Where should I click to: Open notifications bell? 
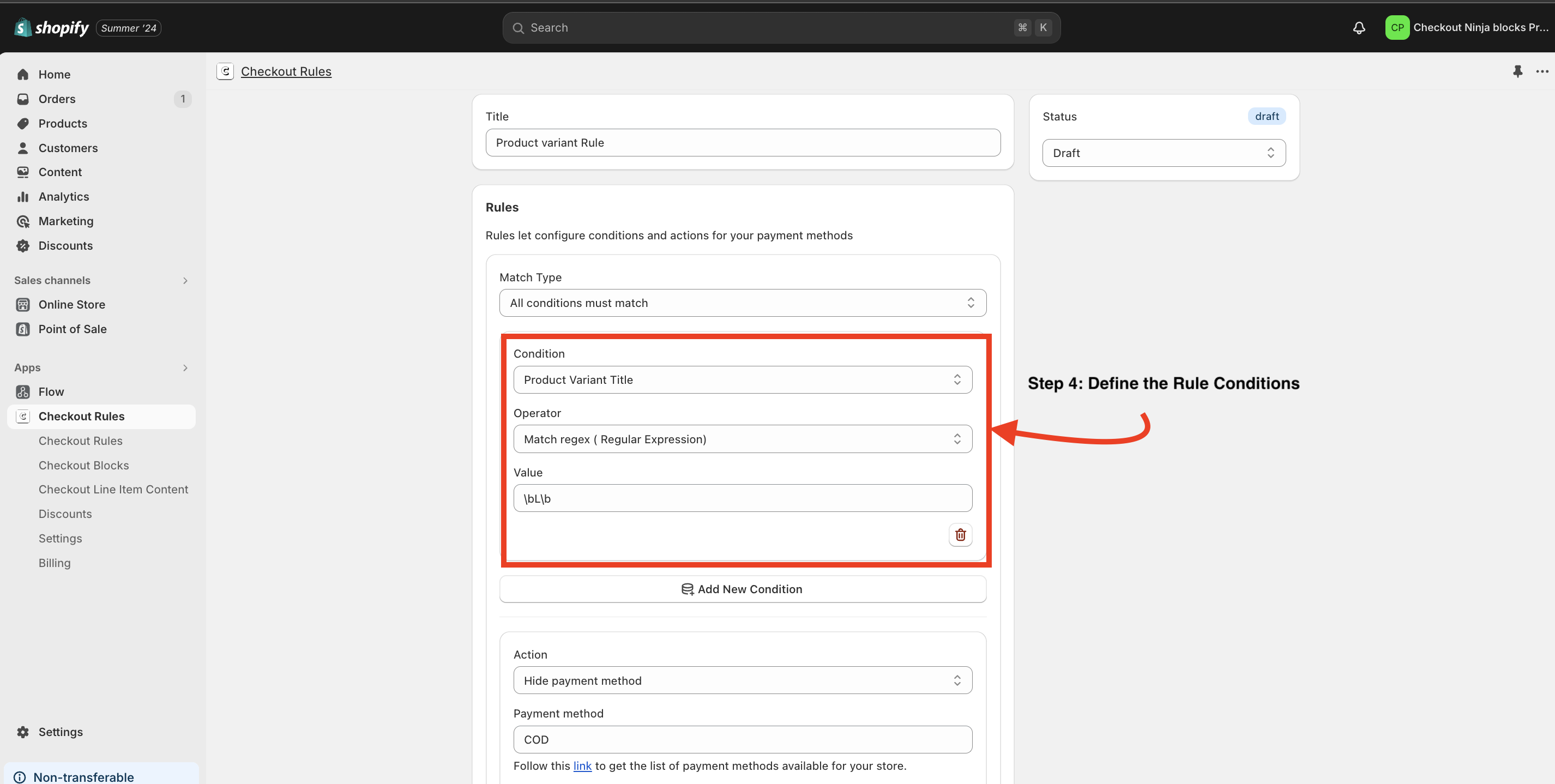1359,28
